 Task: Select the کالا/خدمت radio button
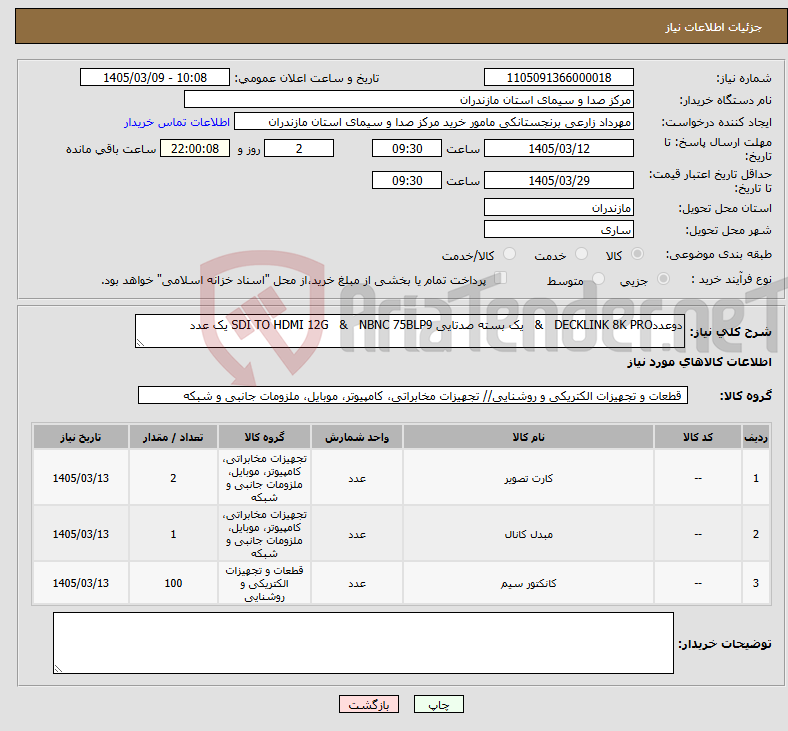pyautogui.click(x=510, y=254)
